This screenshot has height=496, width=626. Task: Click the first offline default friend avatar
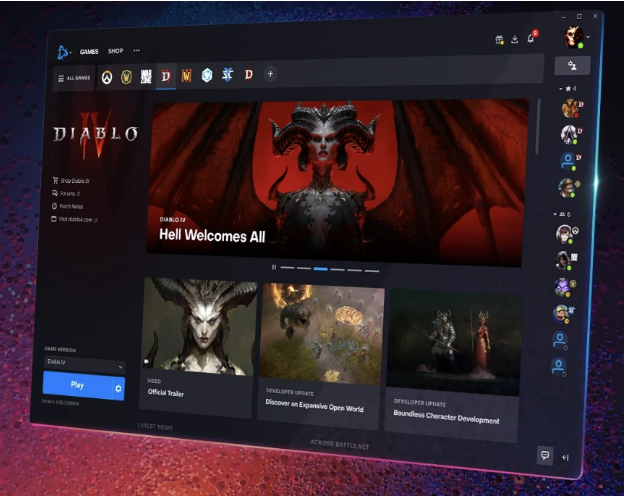tap(560, 340)
